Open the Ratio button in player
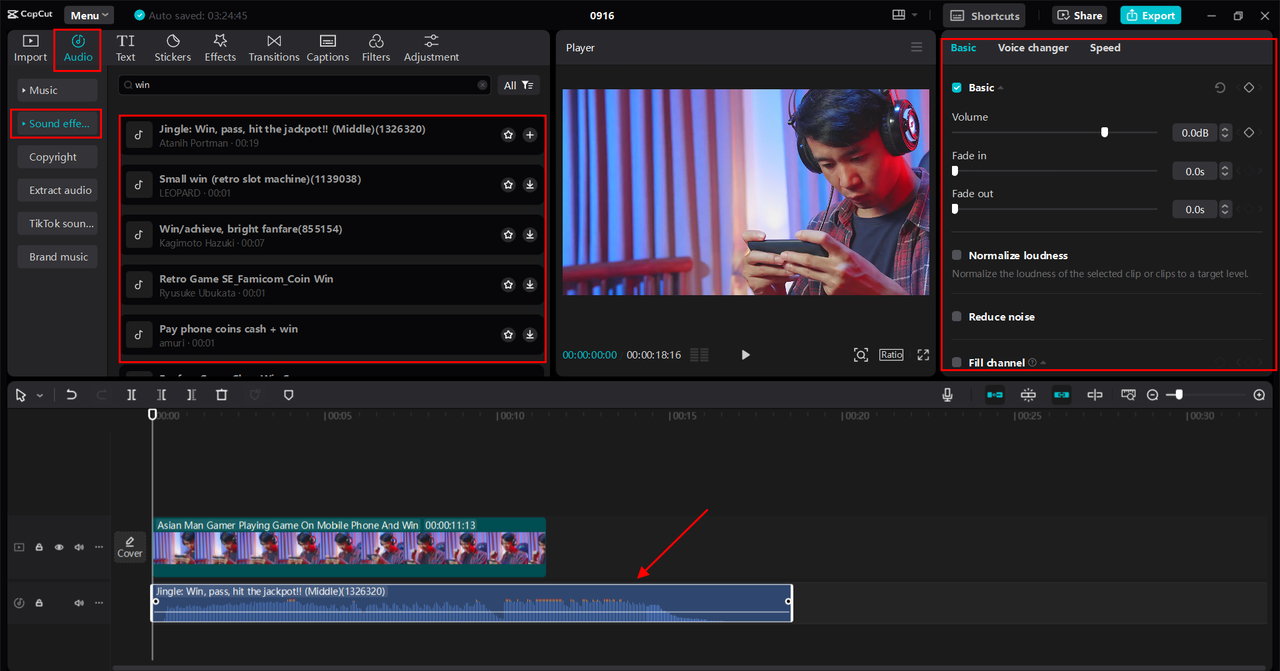Screen dimensions: 1280x671 891,355
